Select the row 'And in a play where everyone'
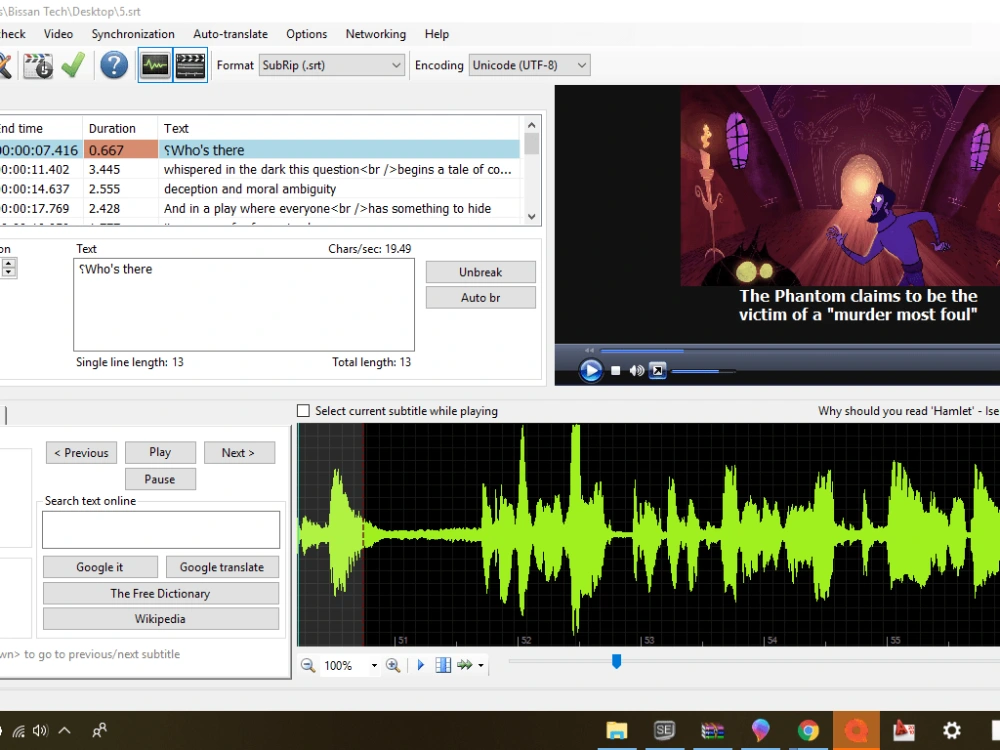This screenshot has width=1000, height=750. point(260,209)
